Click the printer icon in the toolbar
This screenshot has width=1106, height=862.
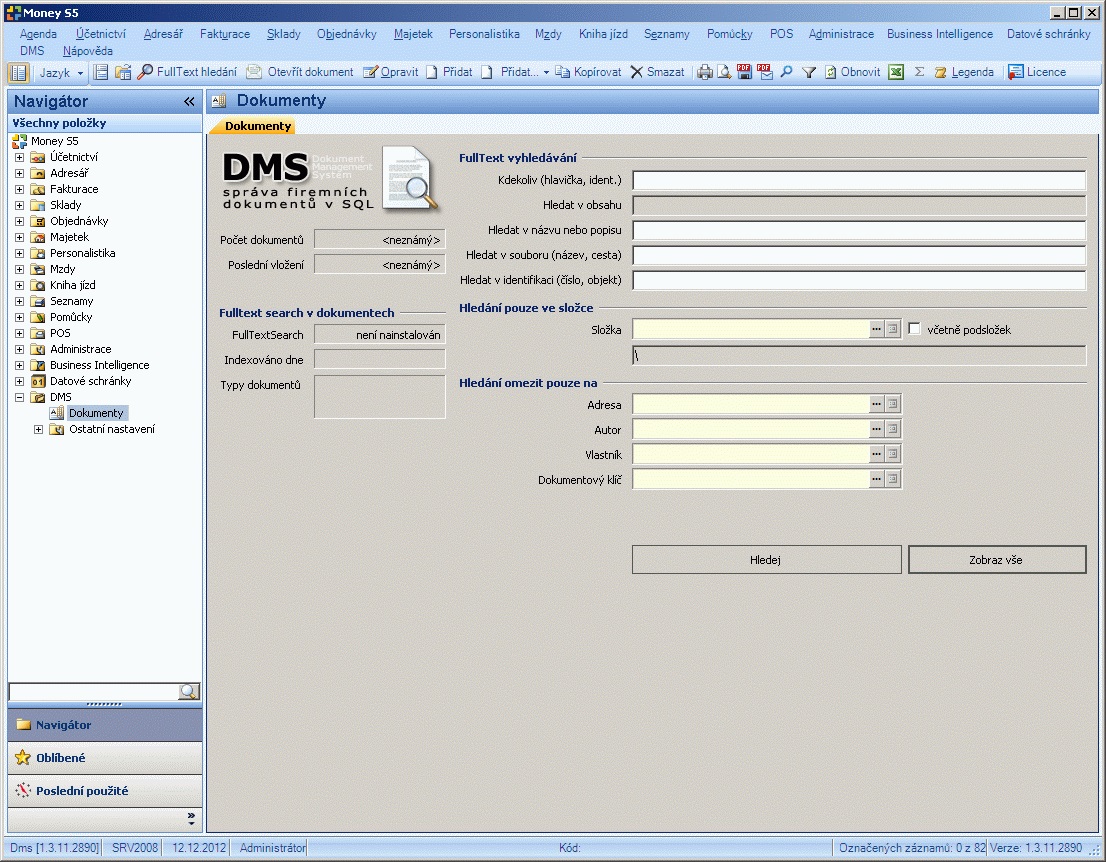[x=704, y=72]
